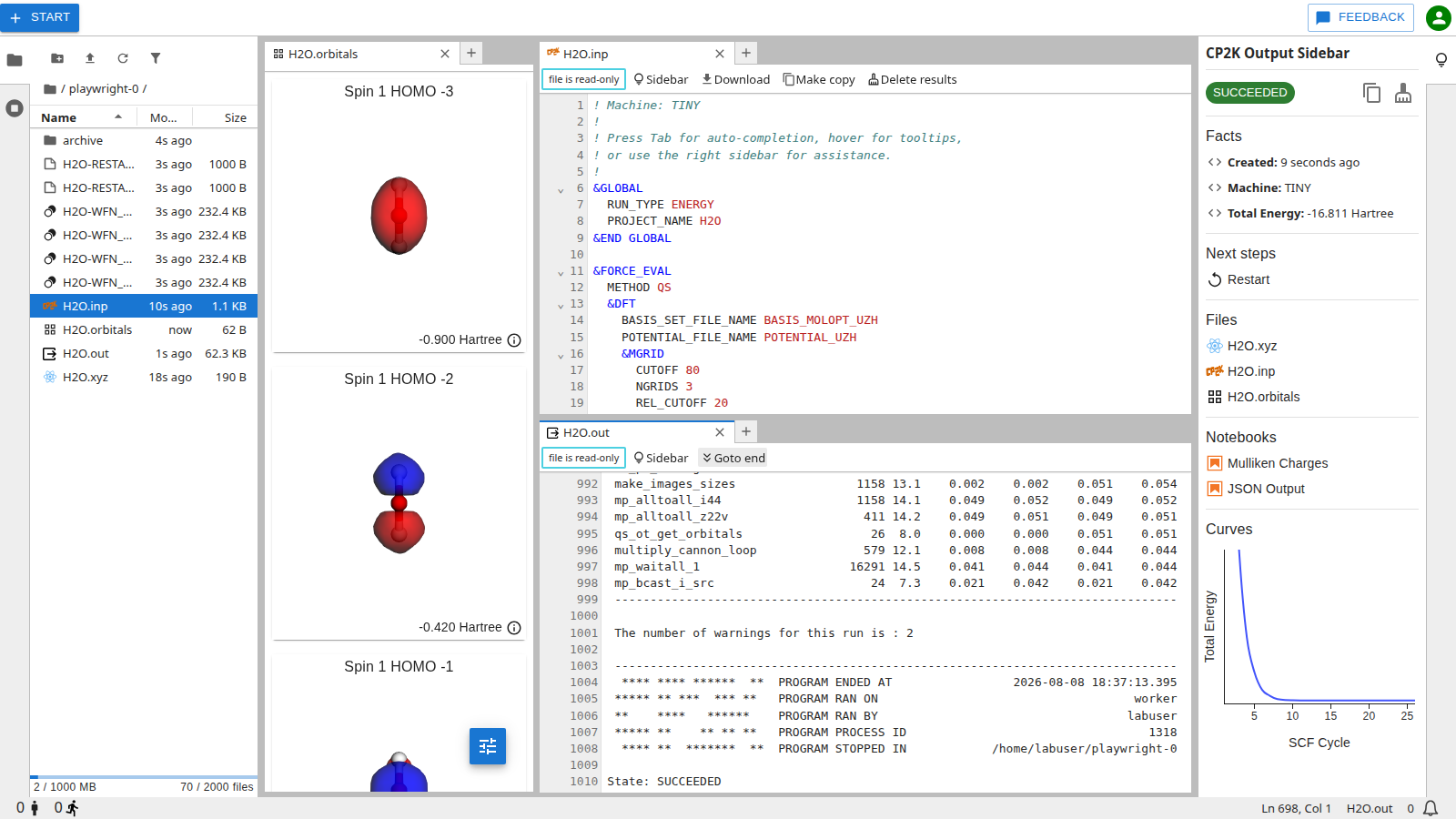1456x819 pixels.
Task: Select the first H2O-WFN file row
Action: pyautogui.click(x=144, y=212)
